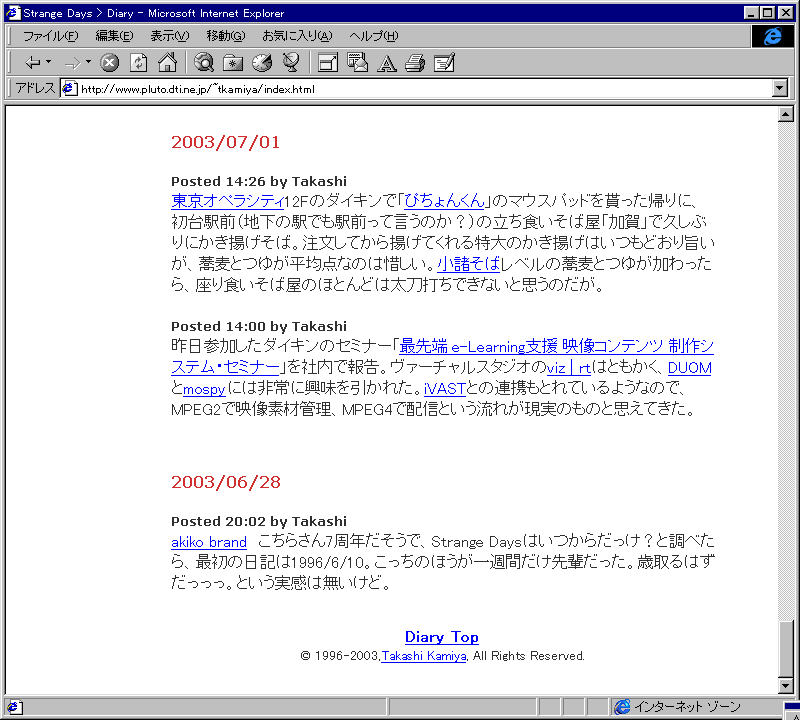
Task: Open the お気に入り(A) menu
Action: (297, 36)
